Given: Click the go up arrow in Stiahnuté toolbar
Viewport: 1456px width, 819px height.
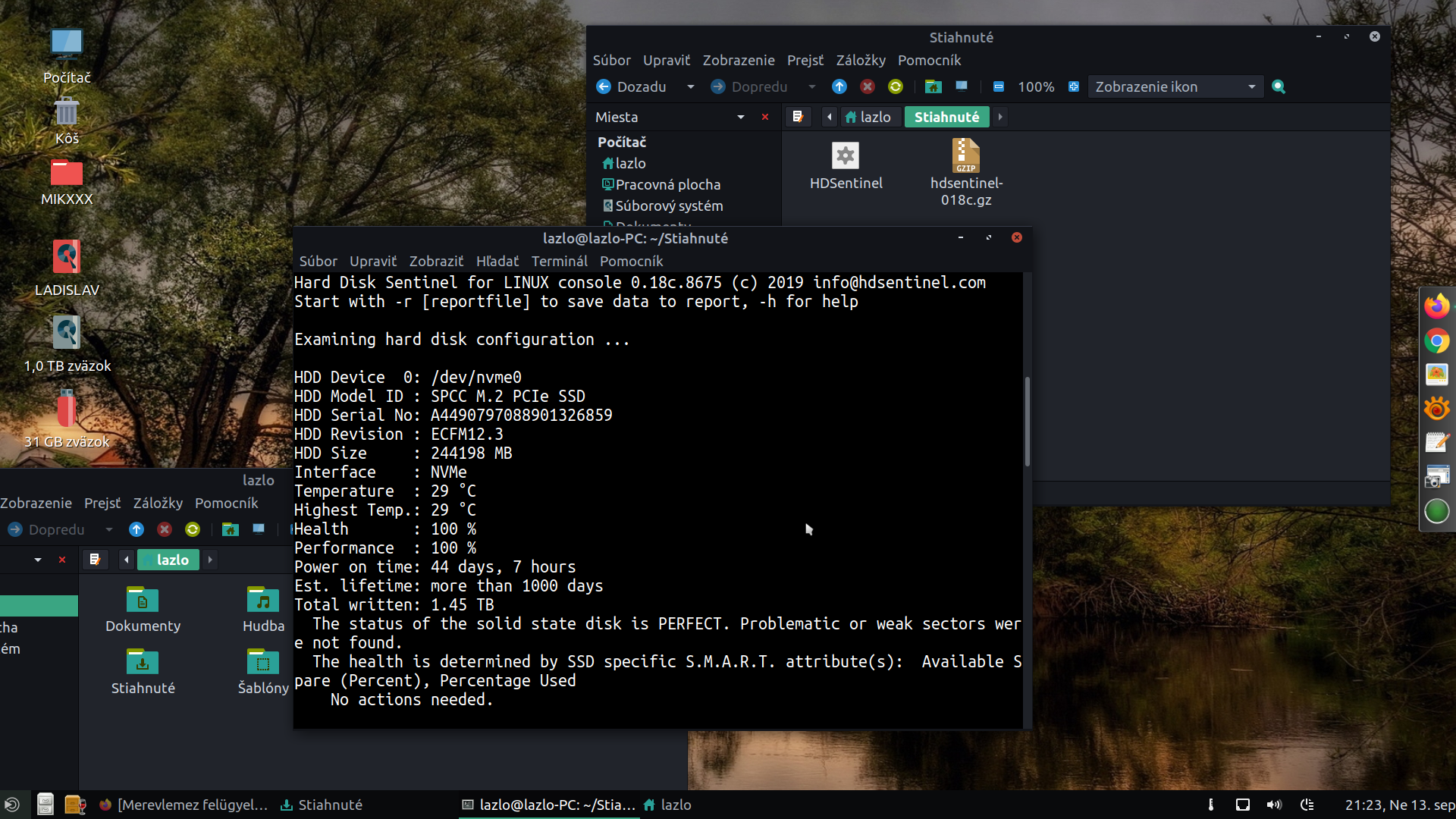Looking at the screenshot, I should pyautogui.click(x=839, y=86).
